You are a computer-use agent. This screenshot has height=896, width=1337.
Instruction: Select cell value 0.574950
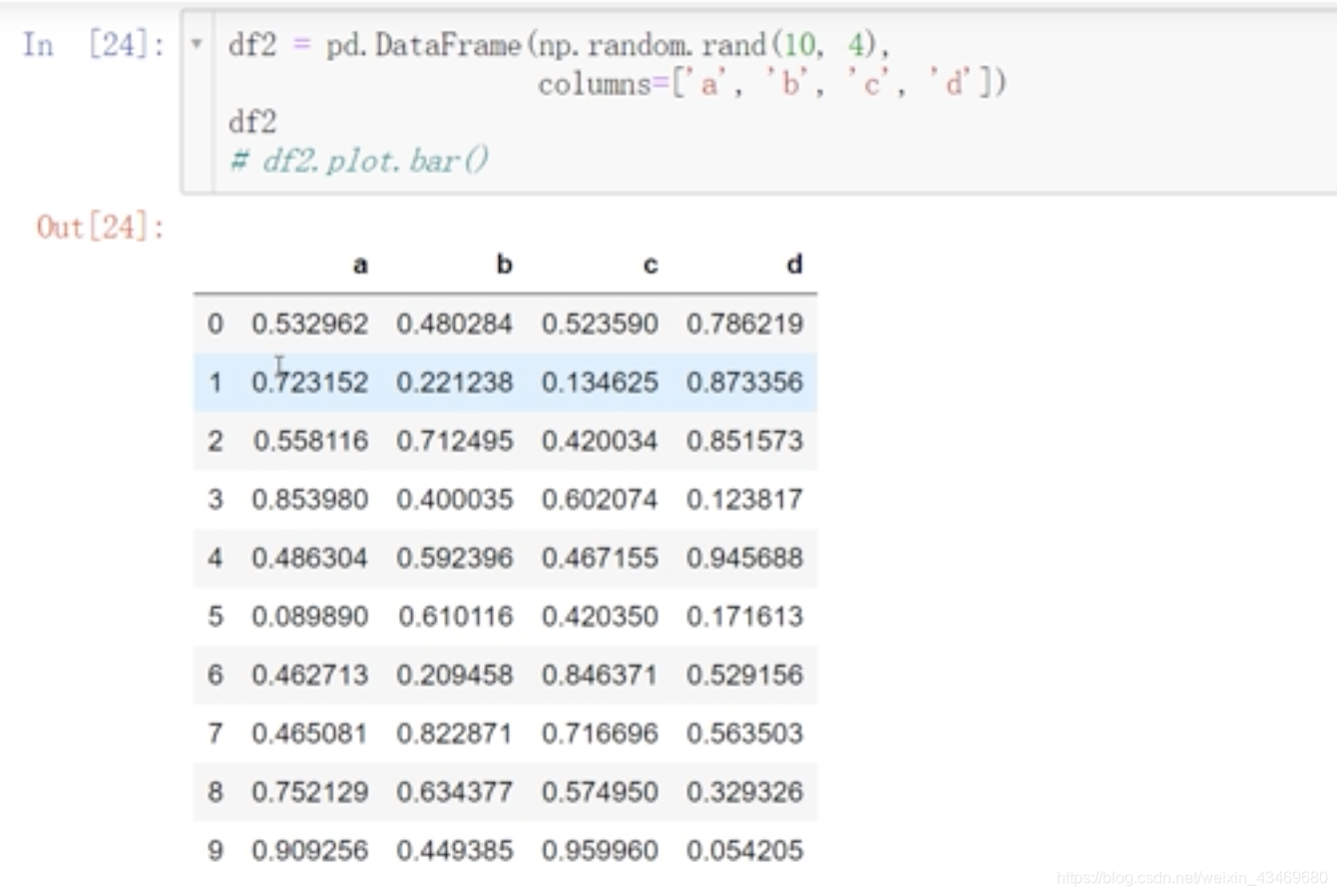click(600, 792)
